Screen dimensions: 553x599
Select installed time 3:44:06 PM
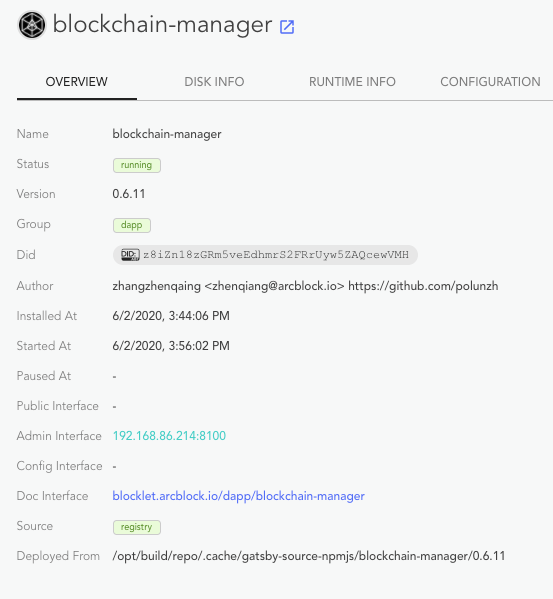[x=171, y=316]
